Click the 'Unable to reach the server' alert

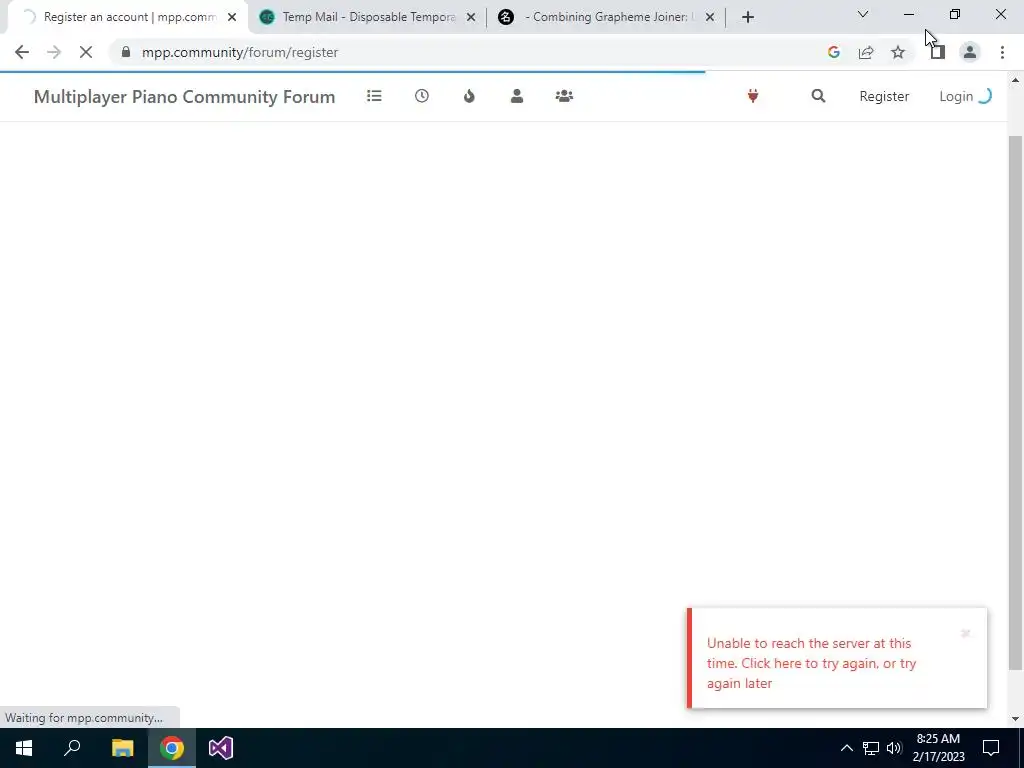pyautogui.click(x=837, y=658)
